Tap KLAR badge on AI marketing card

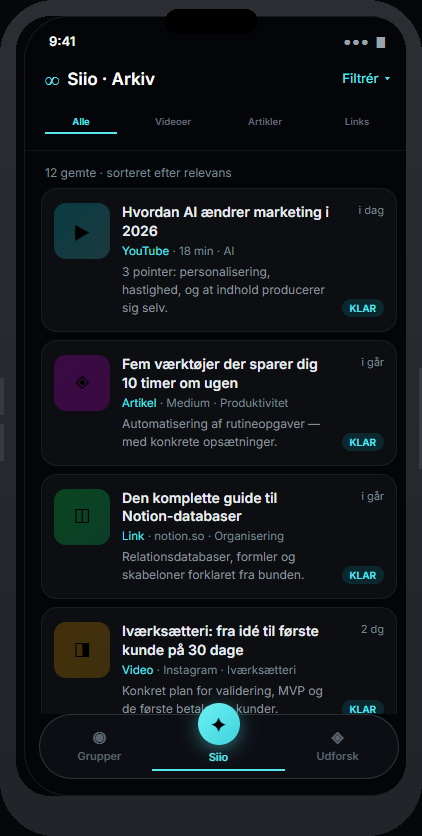coord(363,308)
